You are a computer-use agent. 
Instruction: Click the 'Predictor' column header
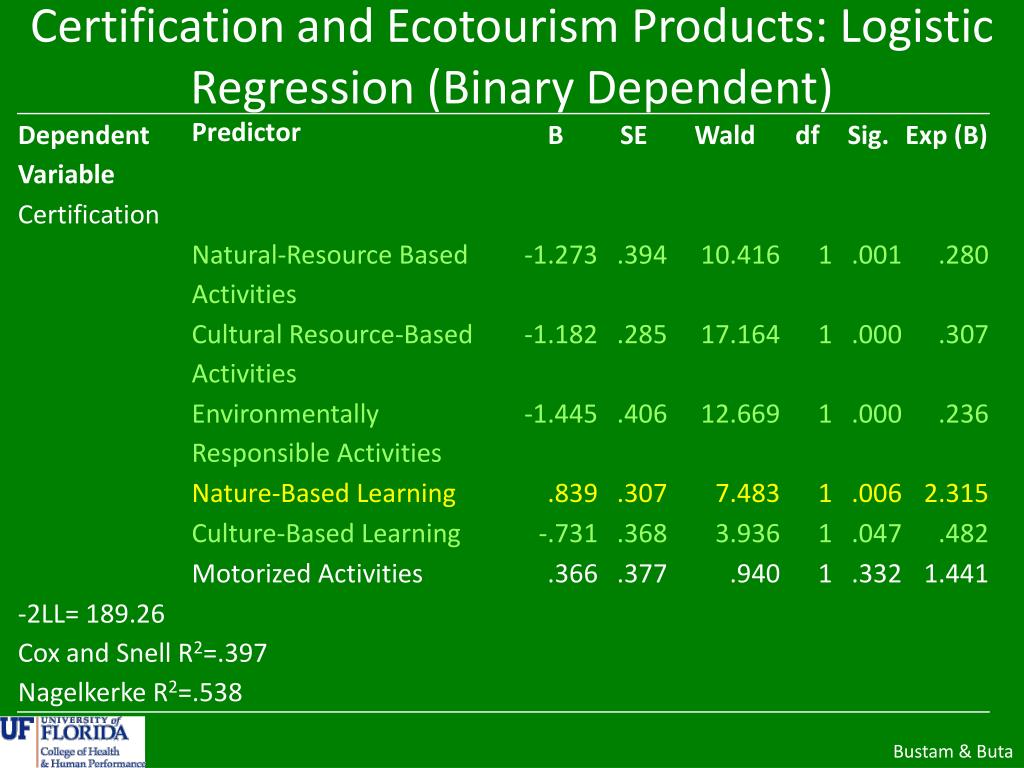click(246, 133)
